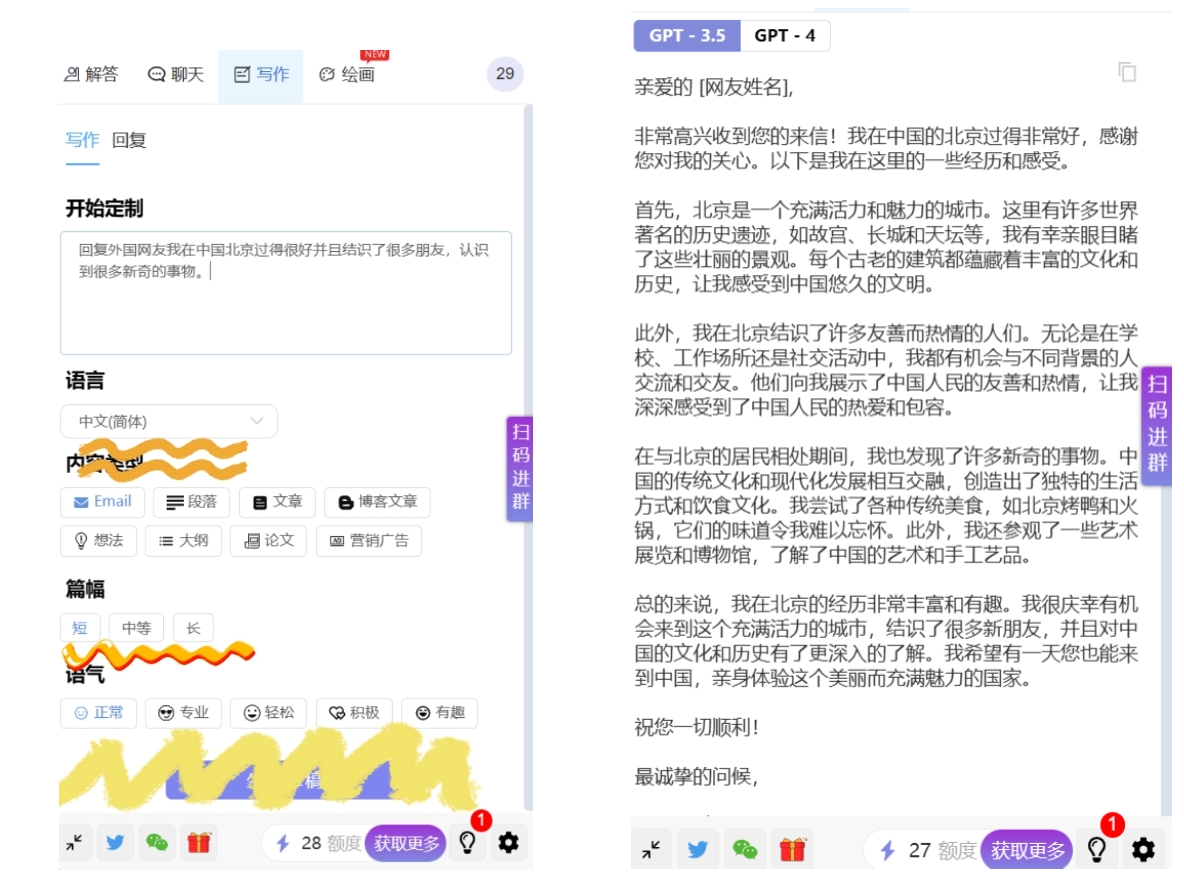
Task: Select 专业 tone
Action: click(183, 713)
